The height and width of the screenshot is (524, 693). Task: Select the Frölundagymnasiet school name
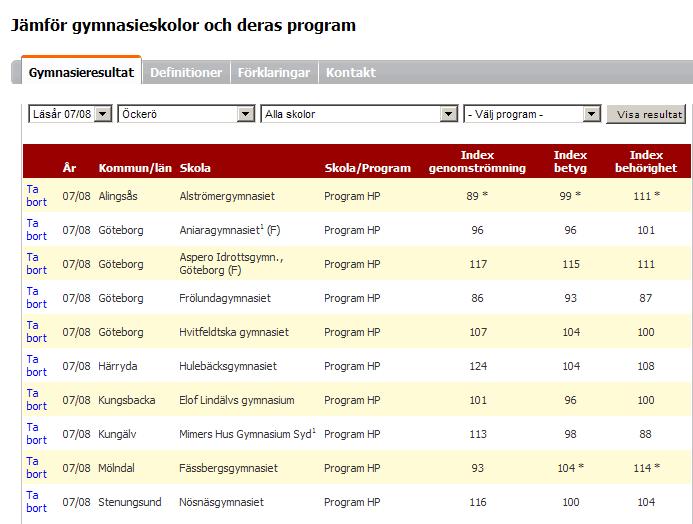(225, 298)
